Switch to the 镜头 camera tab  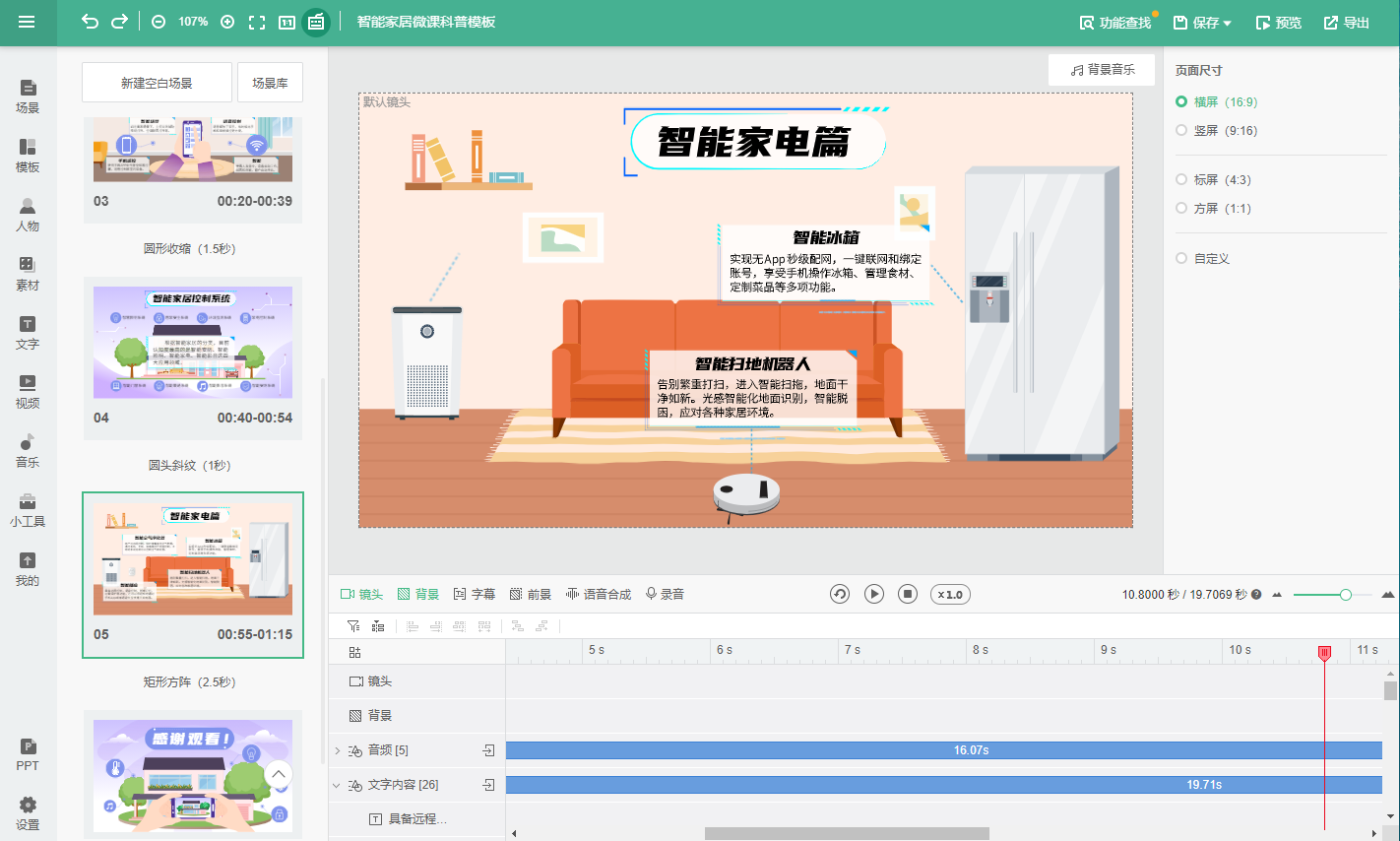(361, 594)
